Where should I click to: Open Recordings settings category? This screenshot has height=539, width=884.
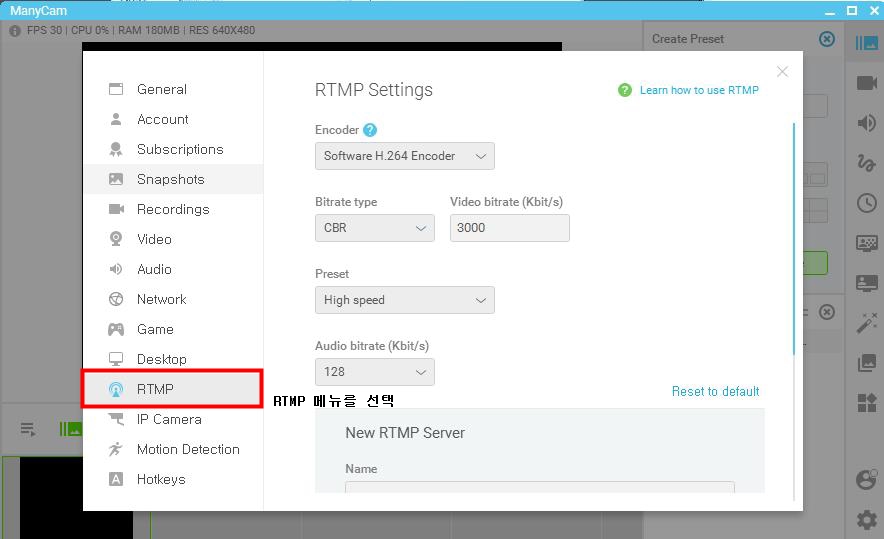click(x=173, y=209)
